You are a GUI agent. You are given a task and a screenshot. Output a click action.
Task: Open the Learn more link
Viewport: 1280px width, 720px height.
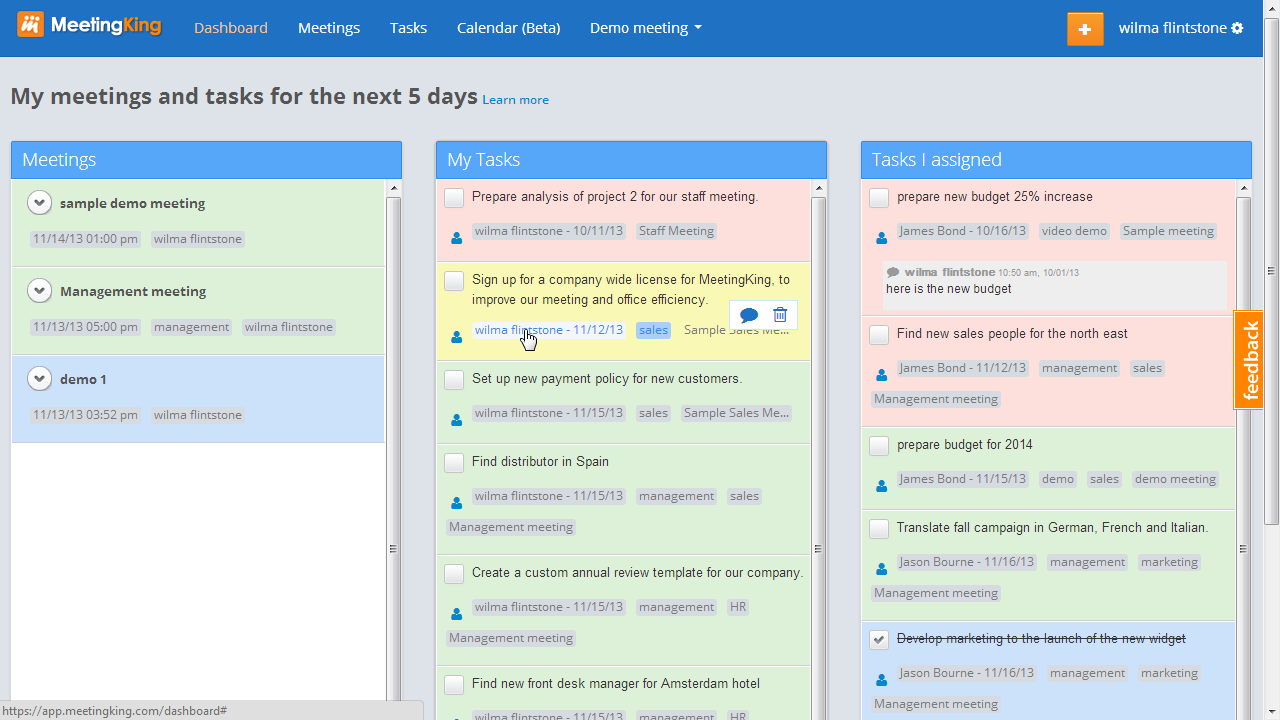[x=515, y=100]
